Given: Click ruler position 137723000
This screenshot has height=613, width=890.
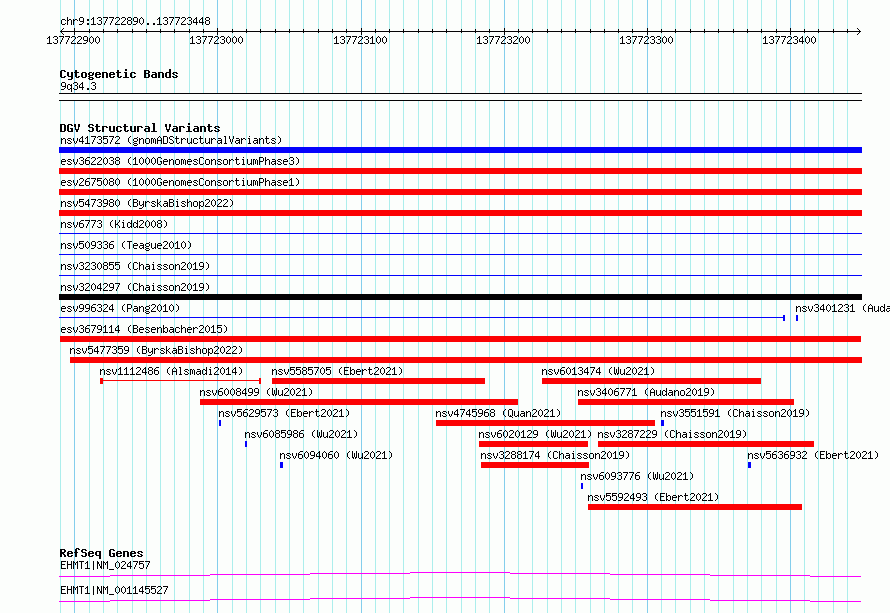Looking at the screenshot, I should 216,40.
